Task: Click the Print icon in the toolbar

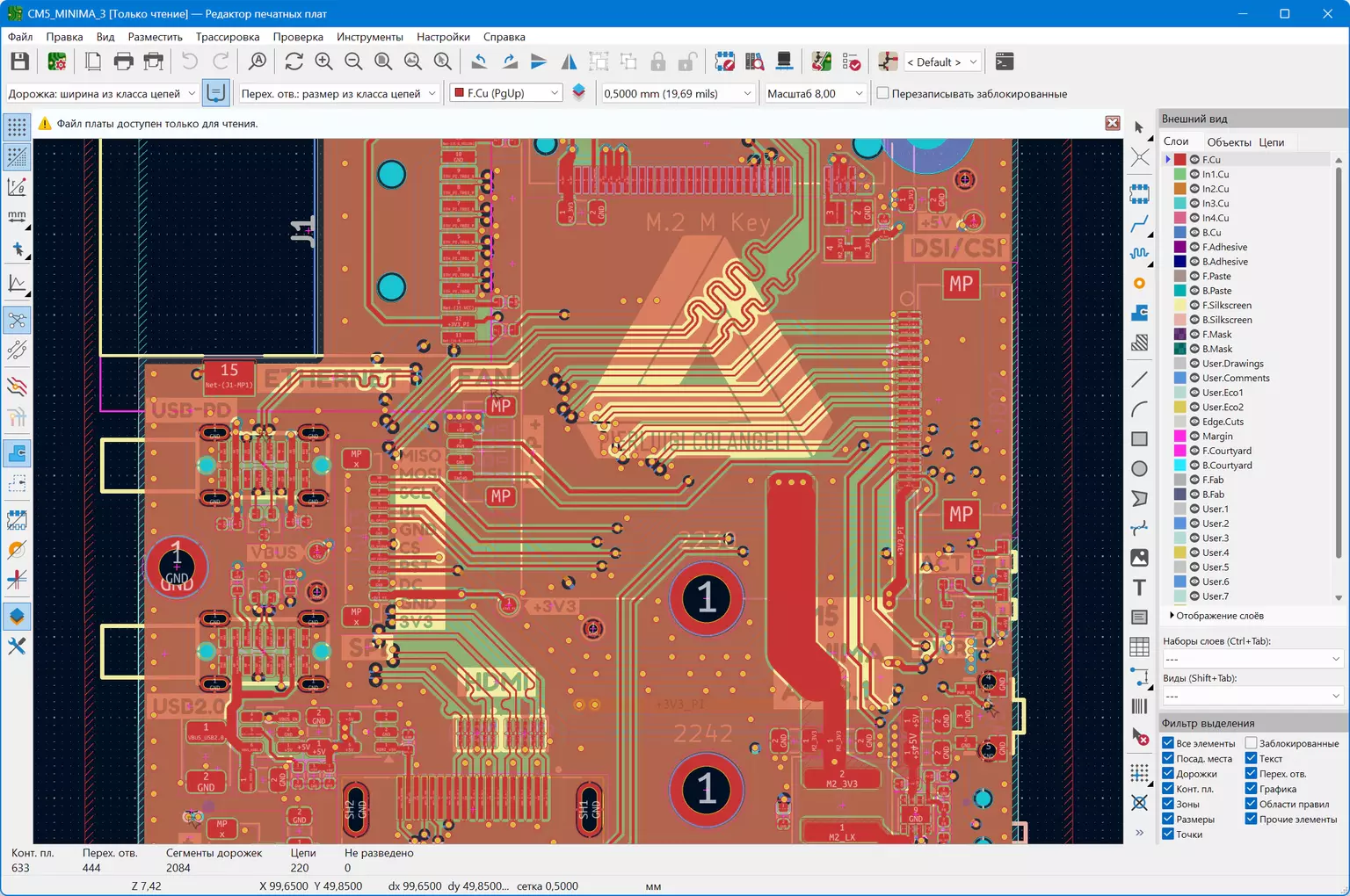Action: [x=124, y=61]
